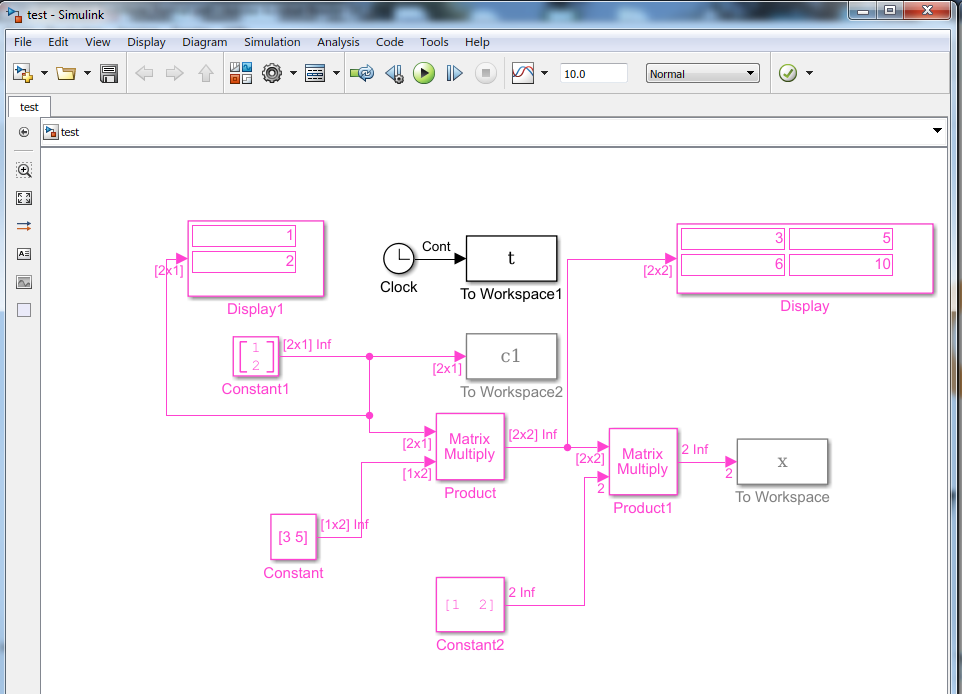
Task: Open the Library Browser icon
Action: click(x=241, y=74)
